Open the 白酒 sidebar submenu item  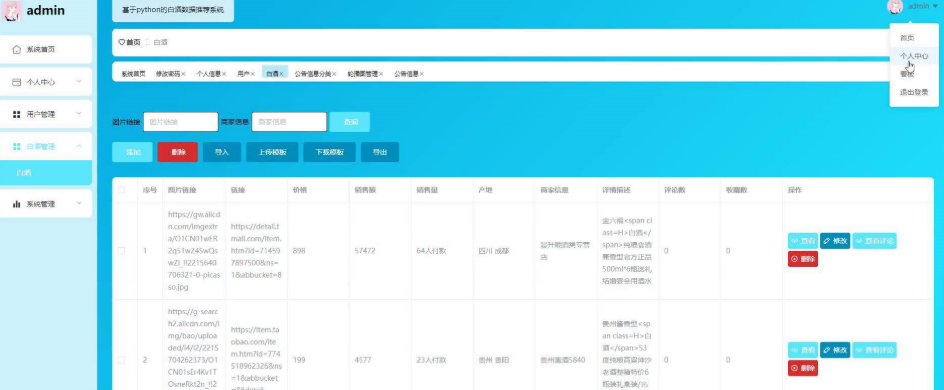(x=47, y=173)
